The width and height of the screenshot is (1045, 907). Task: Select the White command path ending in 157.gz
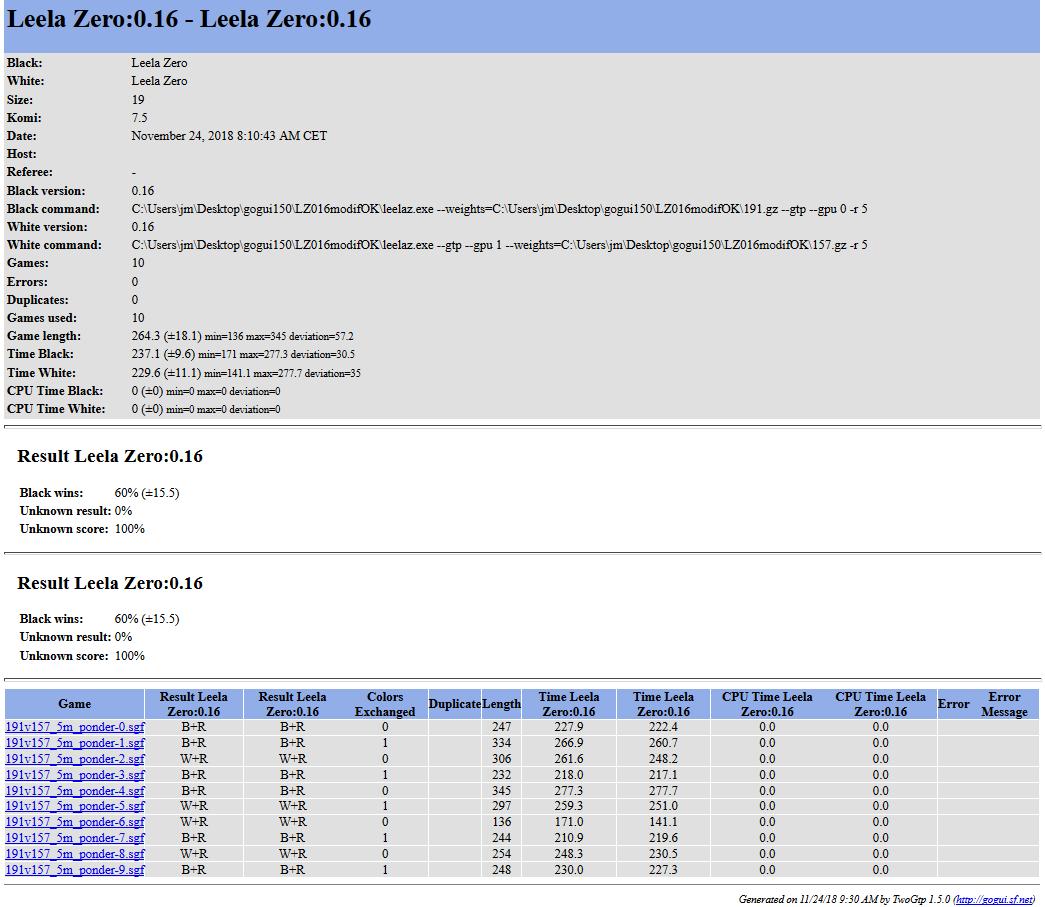499,245
